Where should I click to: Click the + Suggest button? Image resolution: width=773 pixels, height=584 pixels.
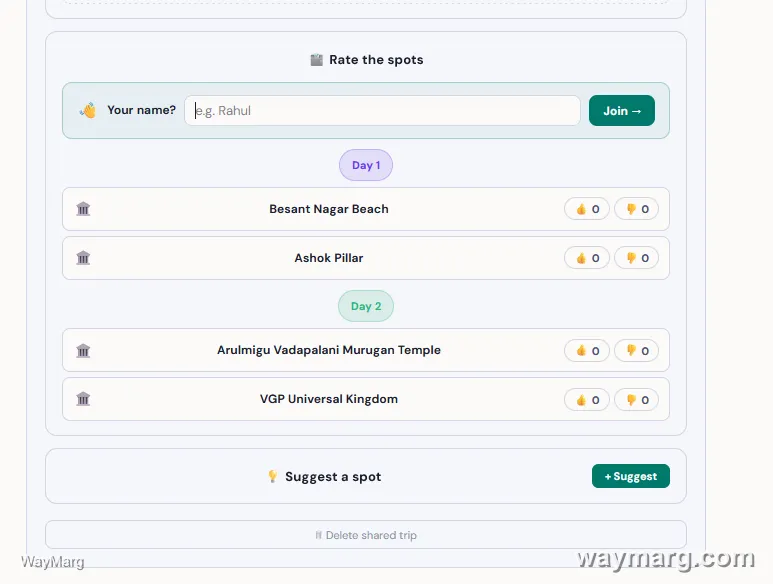[631, 476]
